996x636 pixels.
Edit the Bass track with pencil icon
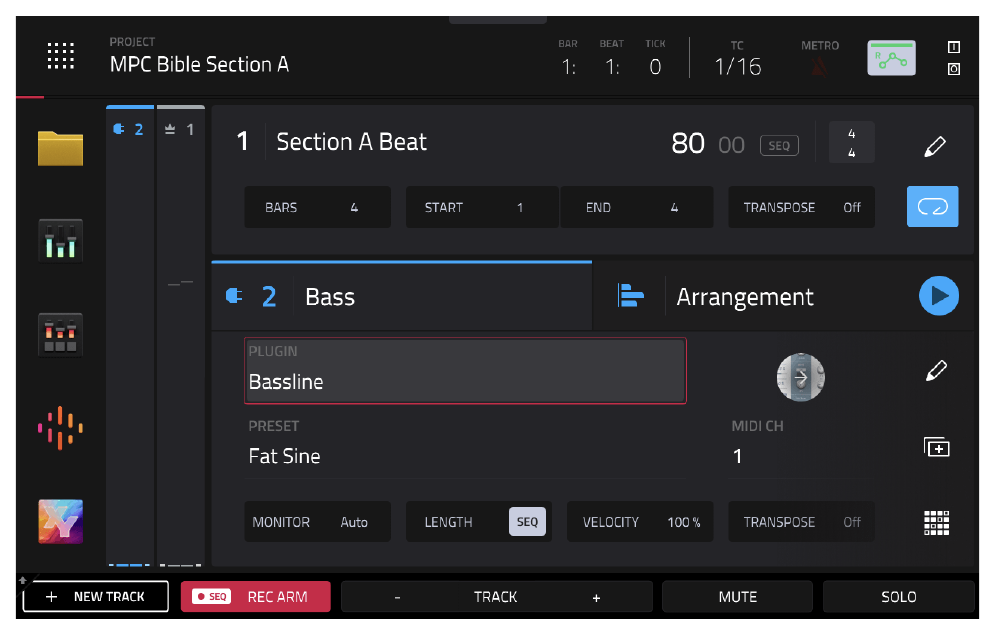click(936, 370)
